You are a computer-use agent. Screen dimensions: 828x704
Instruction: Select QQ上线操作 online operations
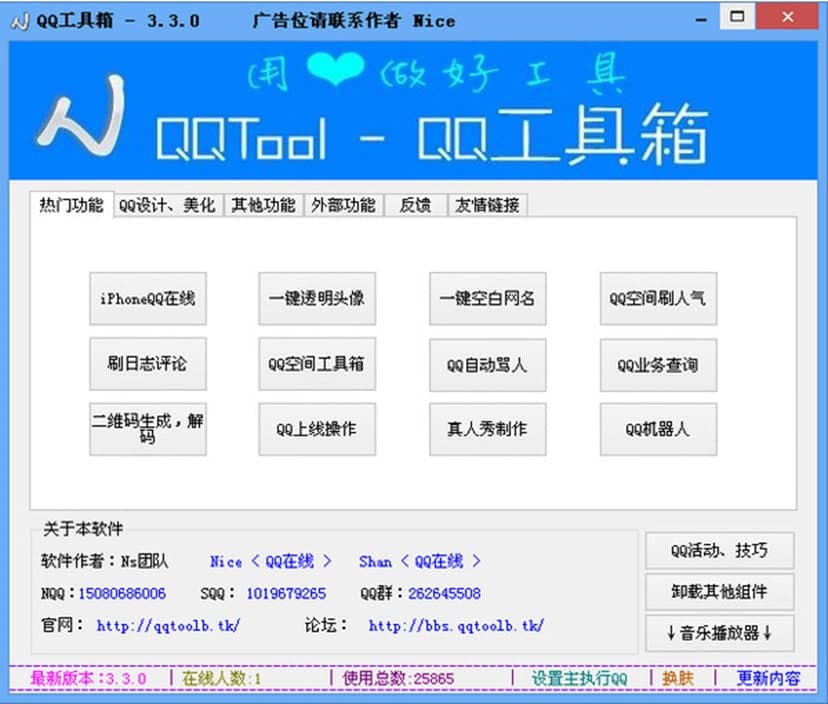(317, 428)
